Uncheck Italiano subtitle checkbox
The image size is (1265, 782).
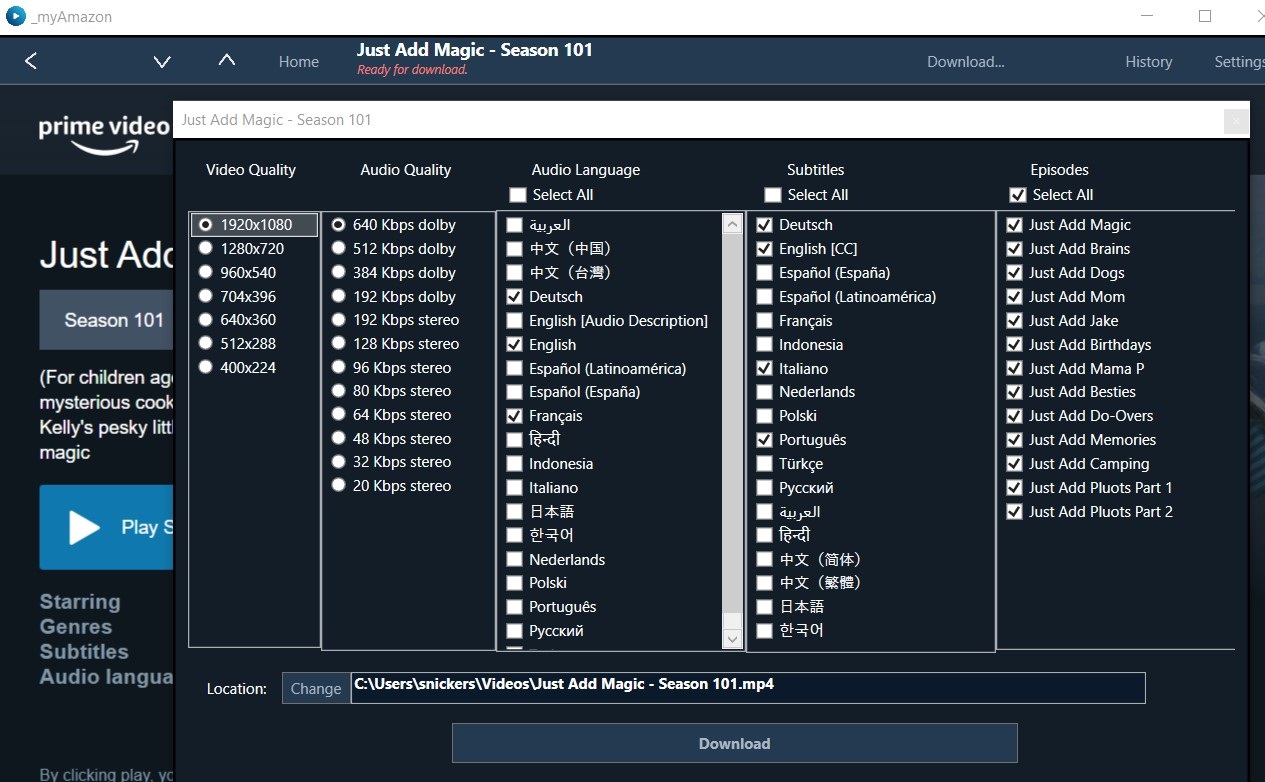[x=764, y=368]
